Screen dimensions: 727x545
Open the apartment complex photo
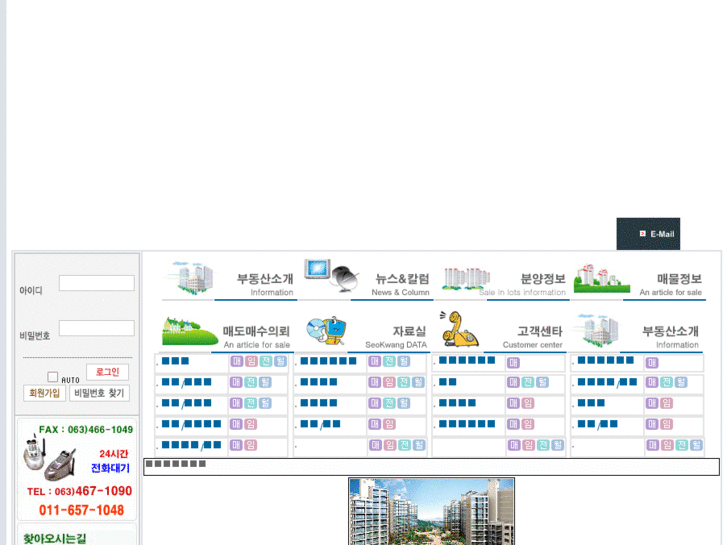(431, 512)
